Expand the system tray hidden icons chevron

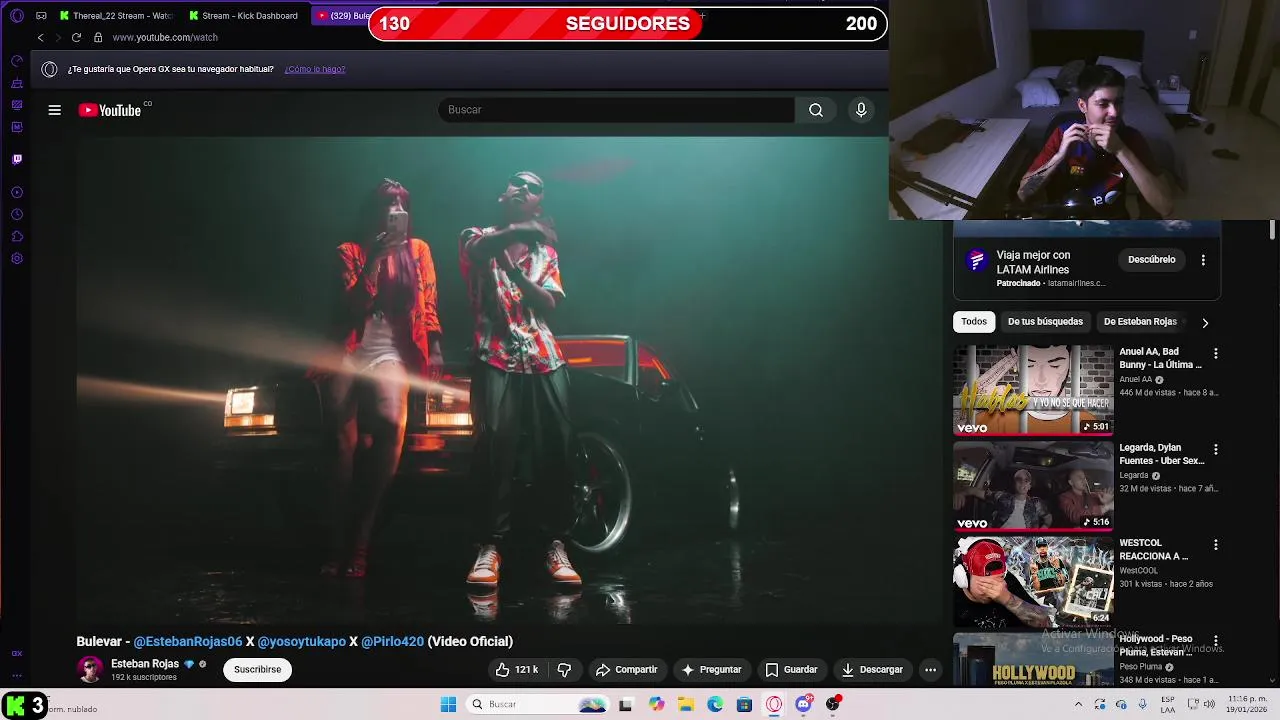(1078, 704)
